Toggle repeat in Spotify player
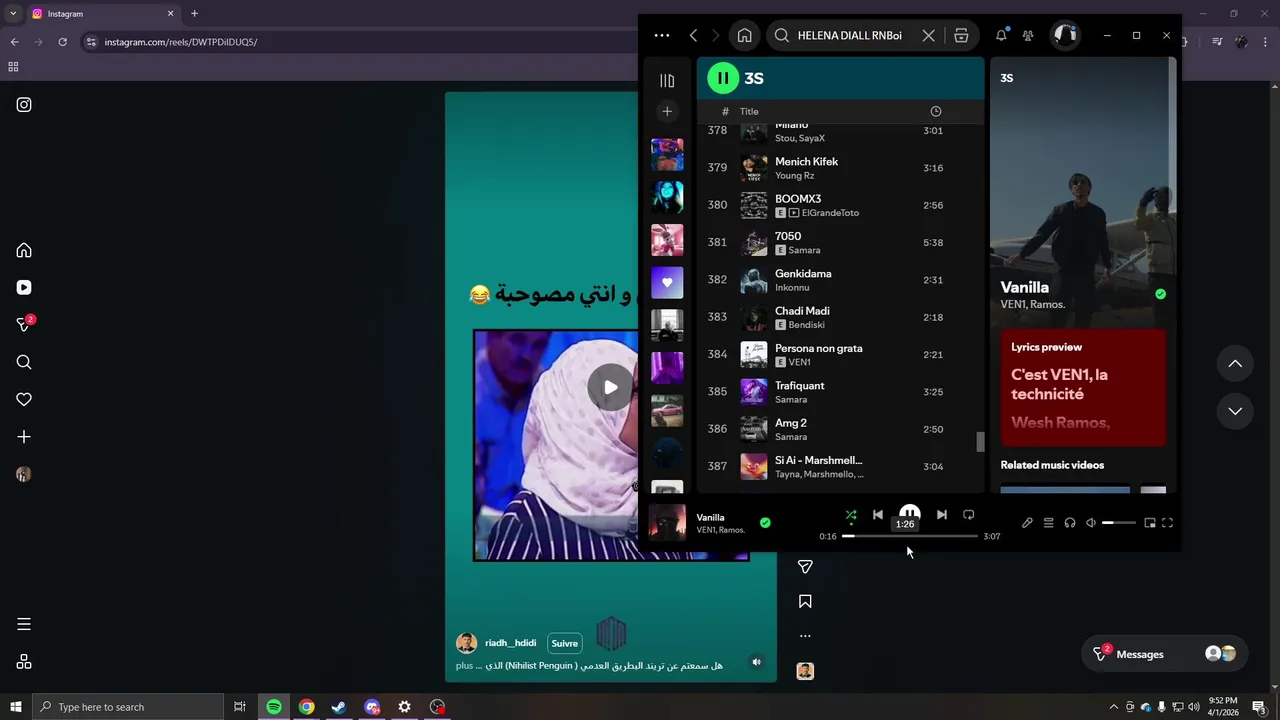The width and height of the screenshot is (1280, 720). [968, 515]
